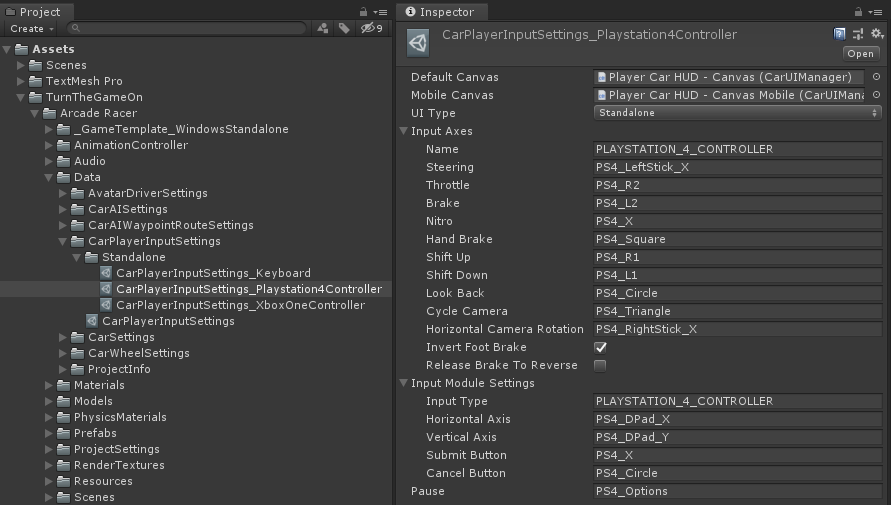Enable Release Brake To Reverse checkbox
The height and width of the screenshot is (505, 891).
click(x=600, y=365)
